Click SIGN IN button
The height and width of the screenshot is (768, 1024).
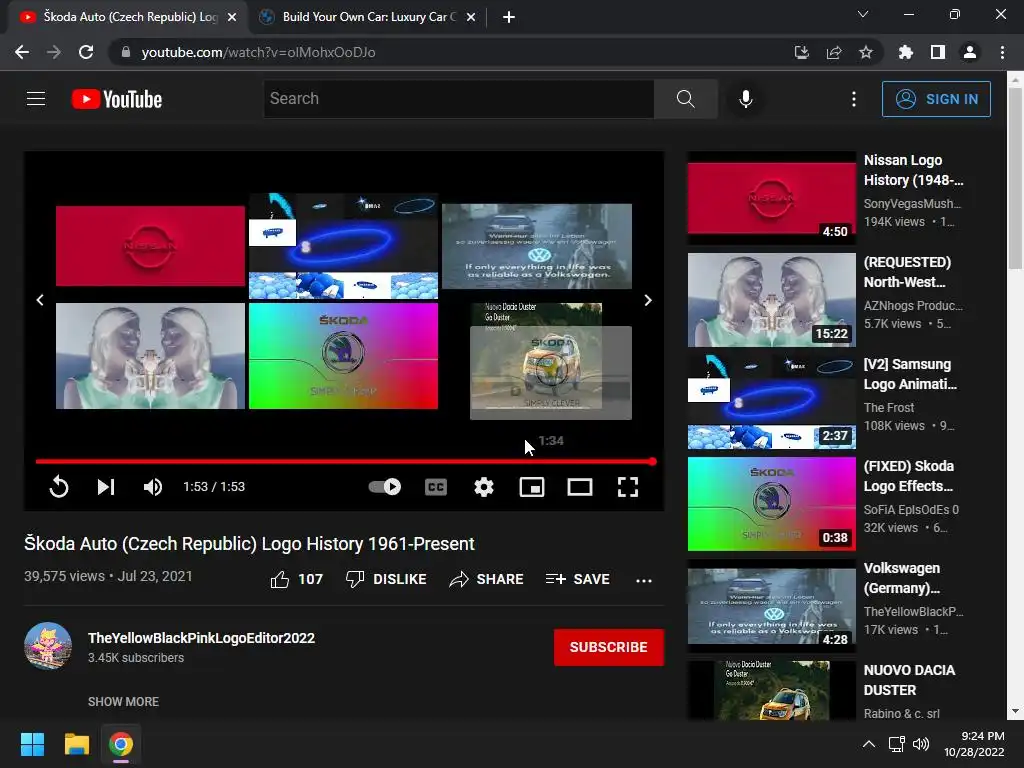936,99
